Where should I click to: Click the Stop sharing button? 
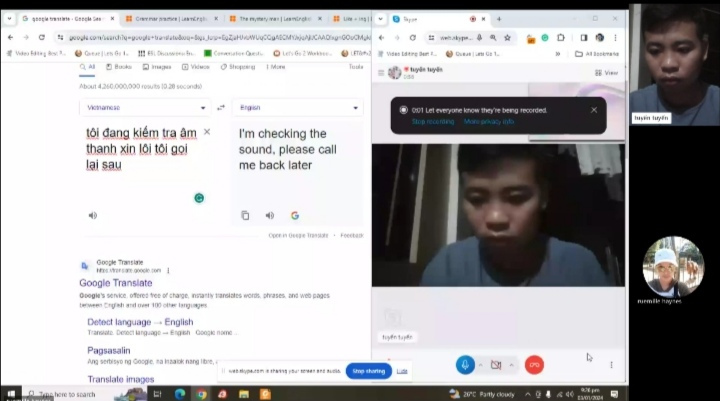[x=368, y=371]
